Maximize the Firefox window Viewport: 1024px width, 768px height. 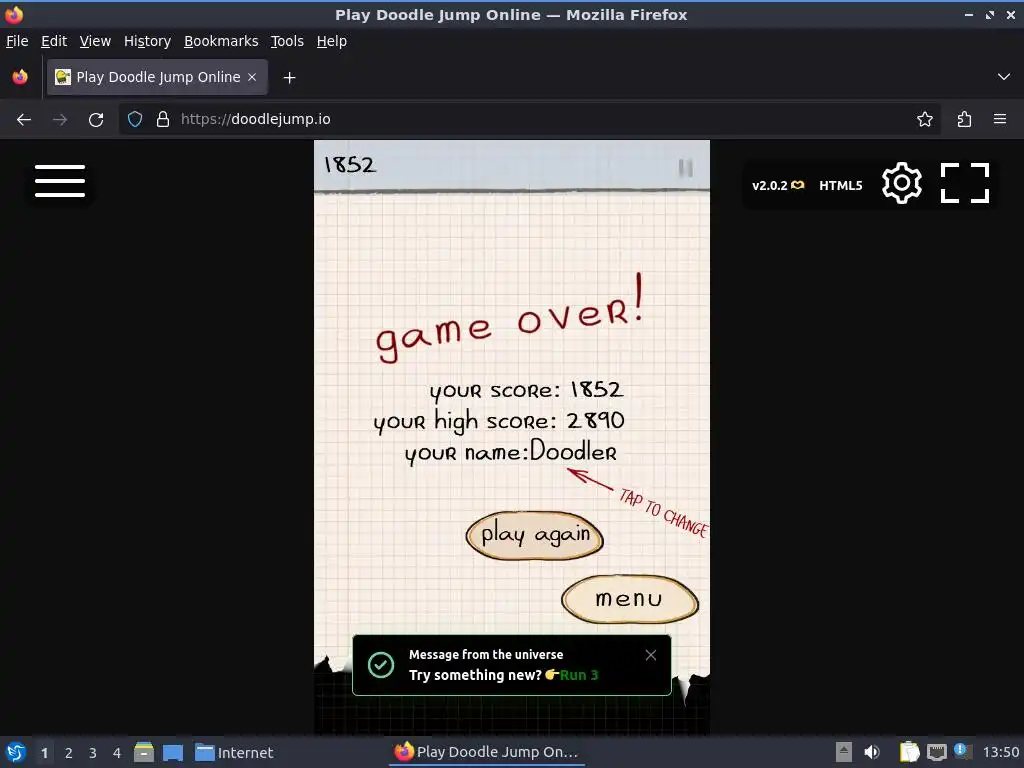coord(990,14)
